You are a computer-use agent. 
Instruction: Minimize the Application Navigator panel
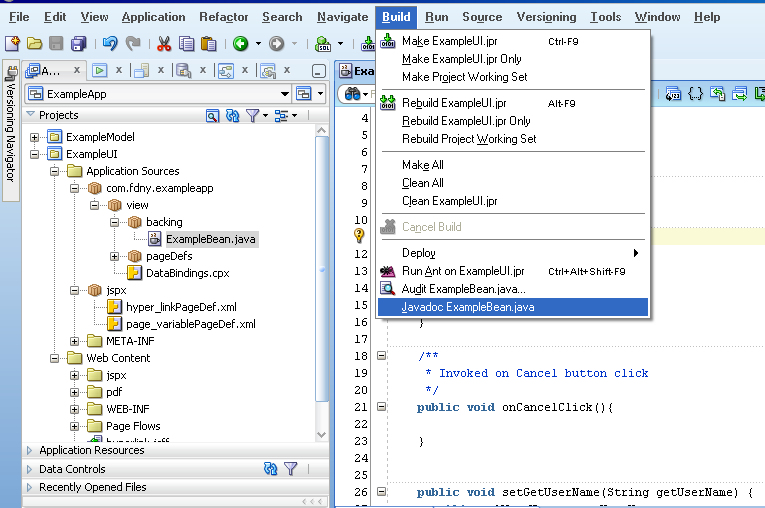[319, 71]
